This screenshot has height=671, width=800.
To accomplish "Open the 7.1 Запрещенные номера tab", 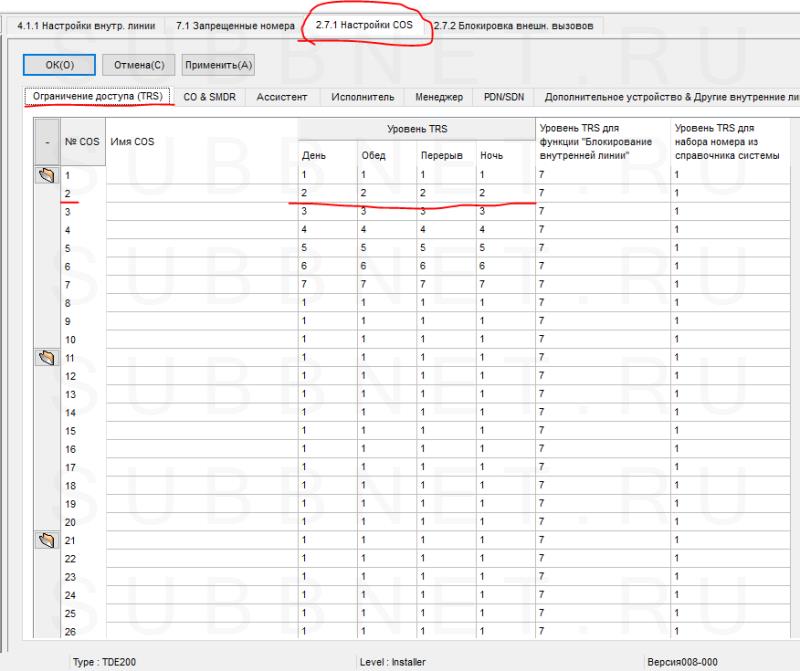I will pos(235,26).
